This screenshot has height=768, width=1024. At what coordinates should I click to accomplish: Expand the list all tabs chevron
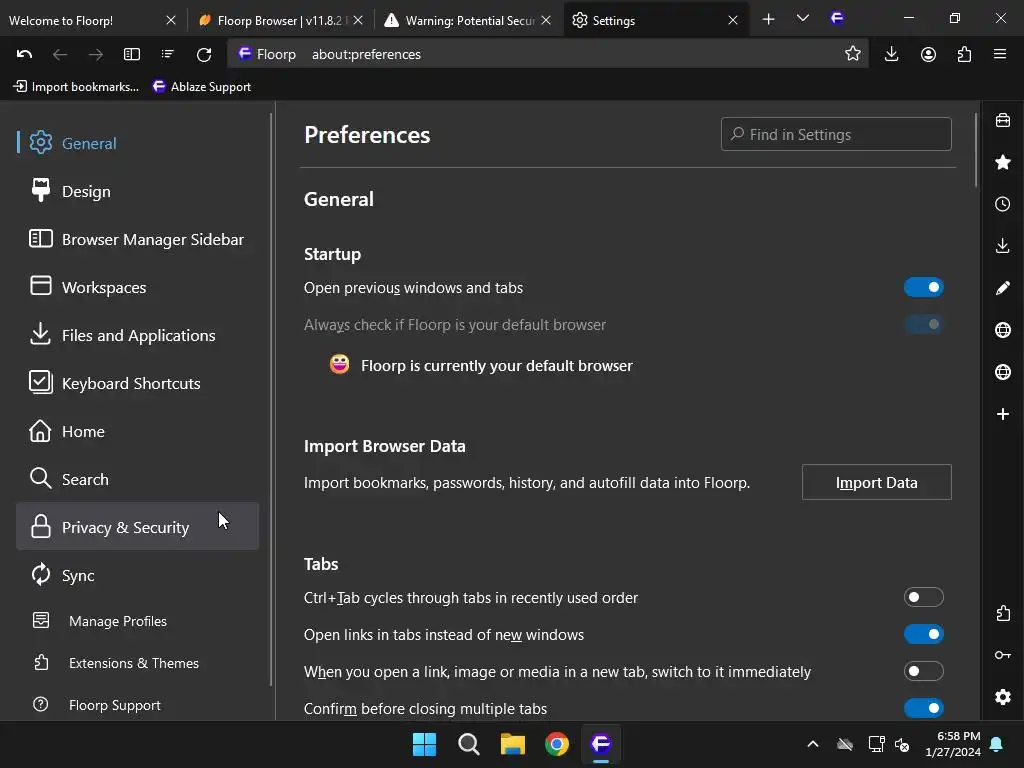click(803, 18)
